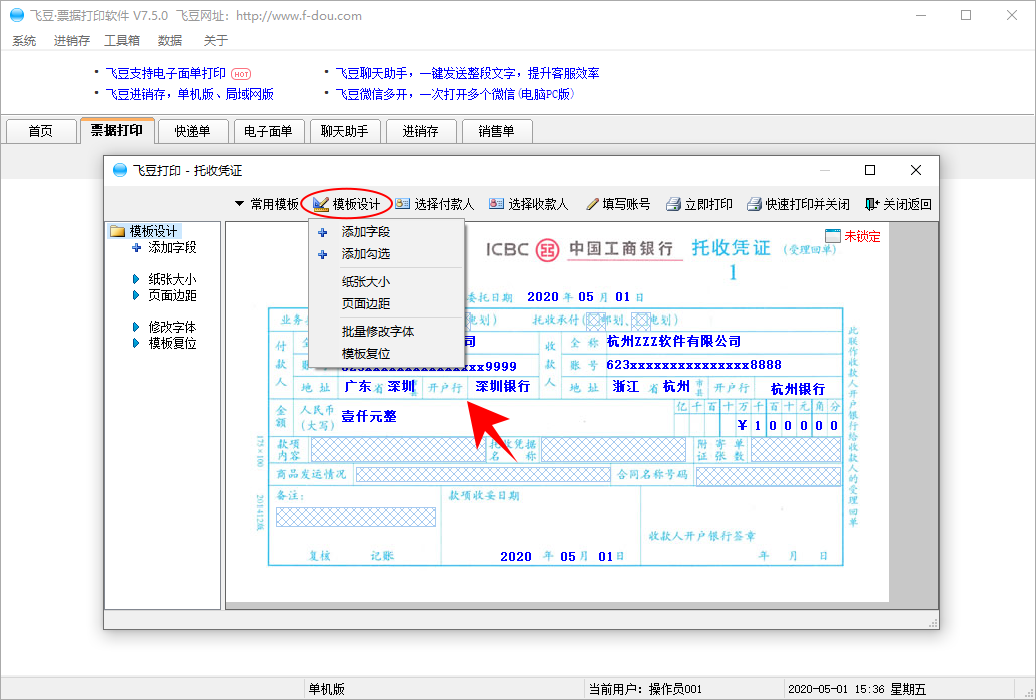Click the 壹仟元整 amount in words

[369, 416]
